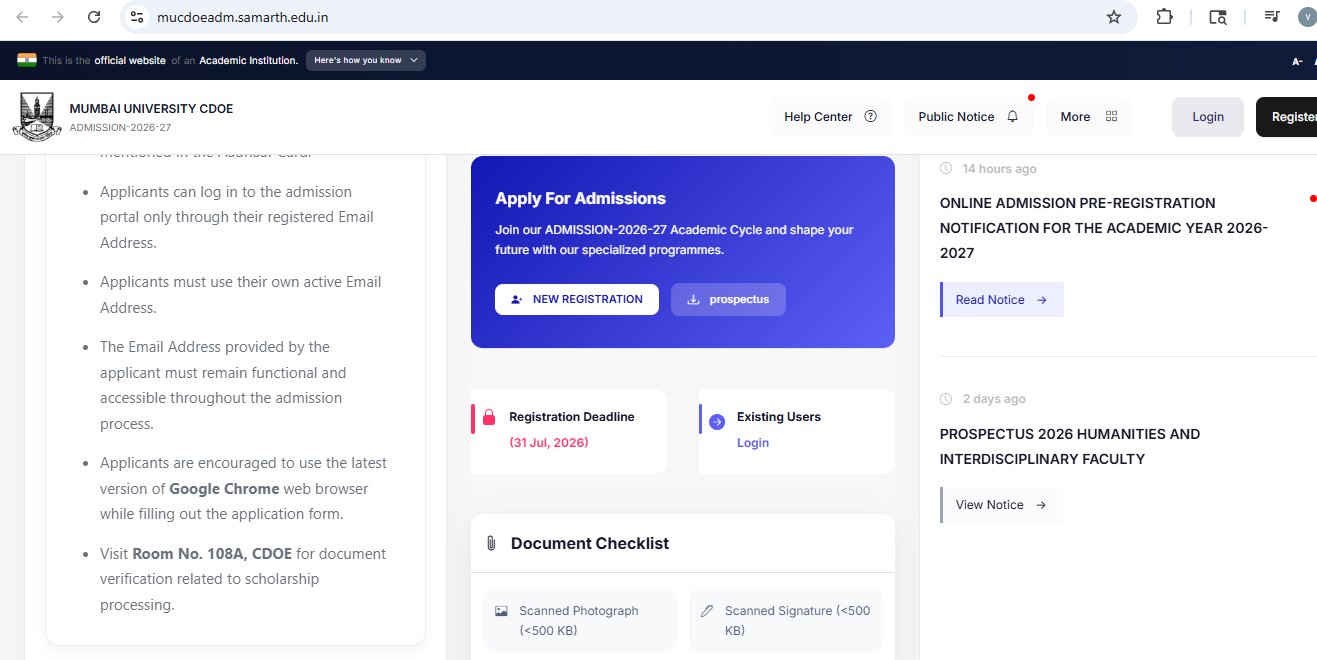Click the Mumbai University crest logo
The image size is (1317, 660).
[x=37, y=116]
